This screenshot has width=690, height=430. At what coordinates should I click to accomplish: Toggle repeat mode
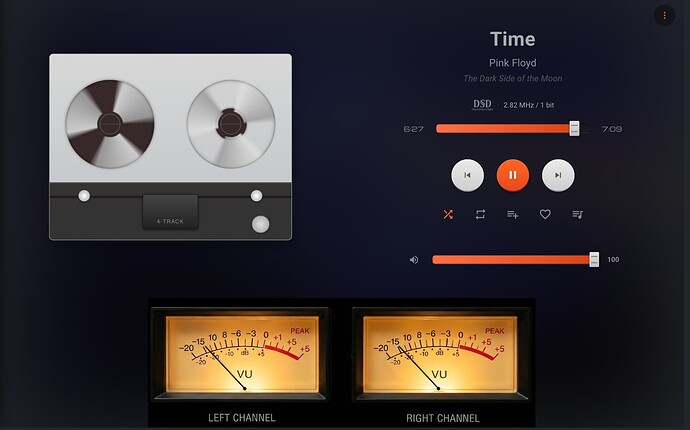(480, 214)
